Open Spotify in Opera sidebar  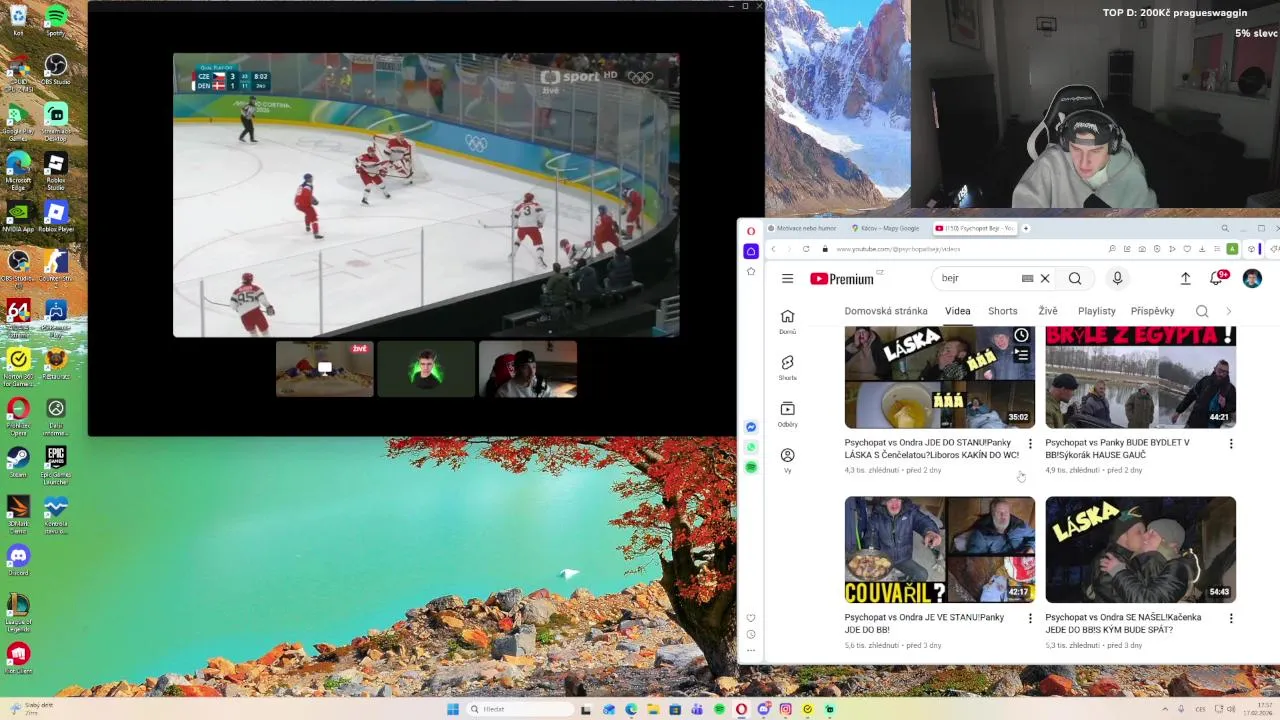click(x=751, y=467)
